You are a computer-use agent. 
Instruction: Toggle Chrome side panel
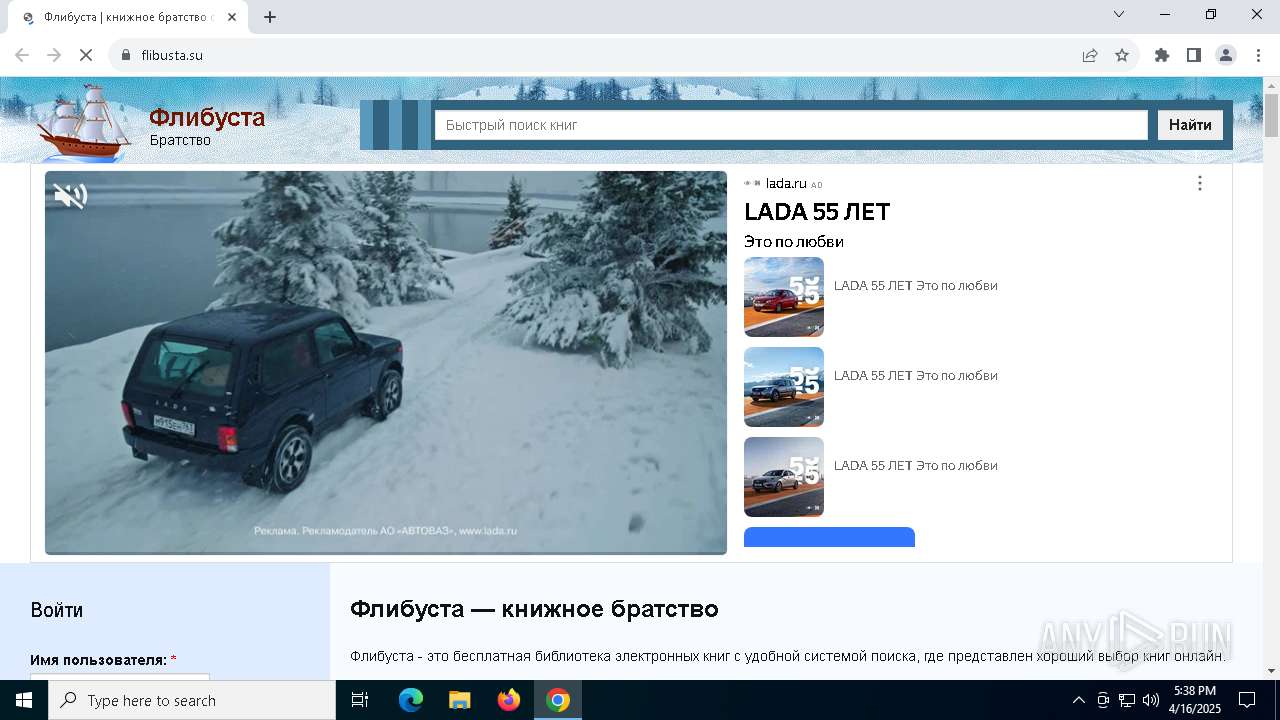pos(1194,55)
